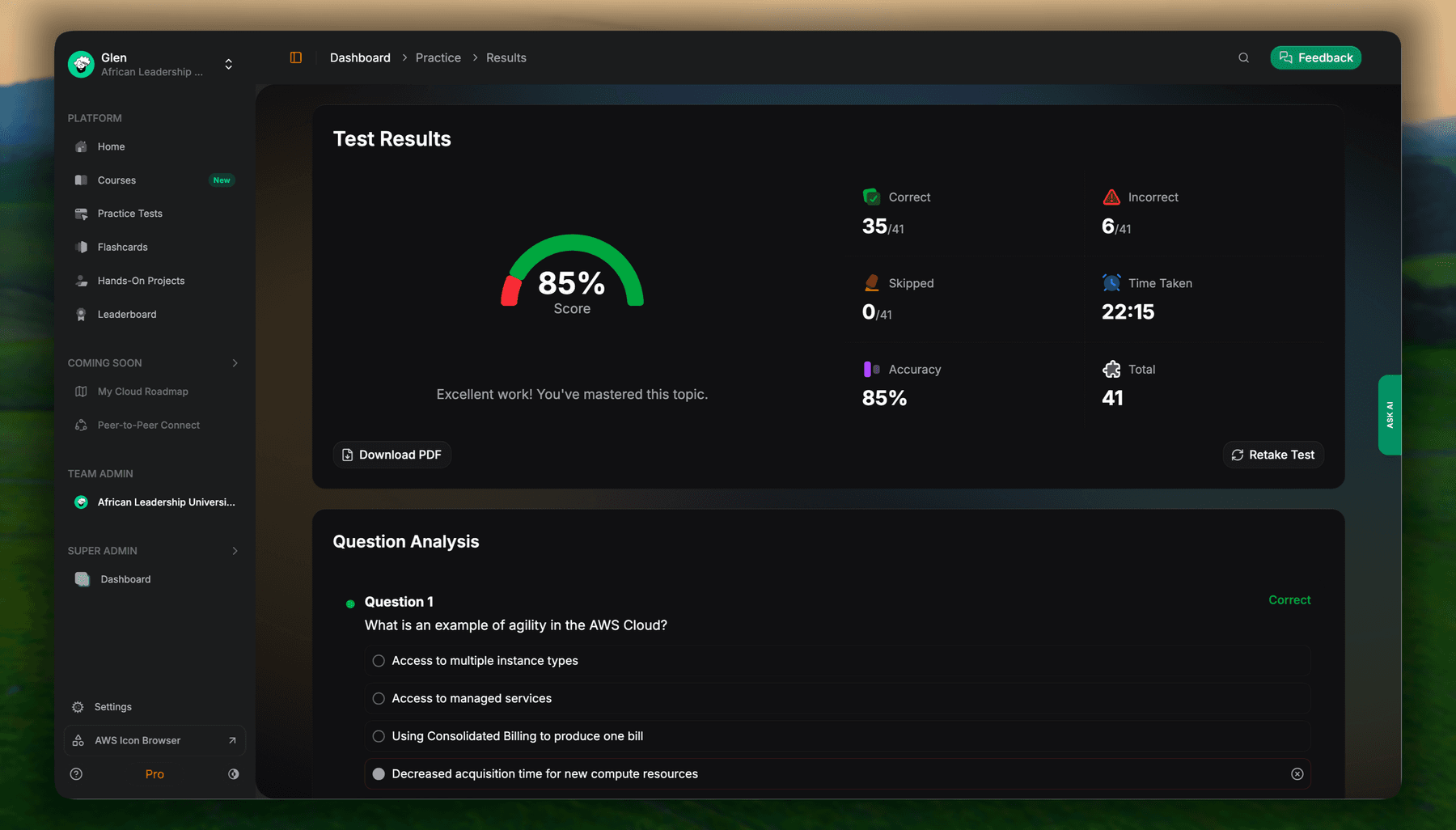The image size is (1456, 830).
Task: Download results as PDF
Action: (392, 455)
